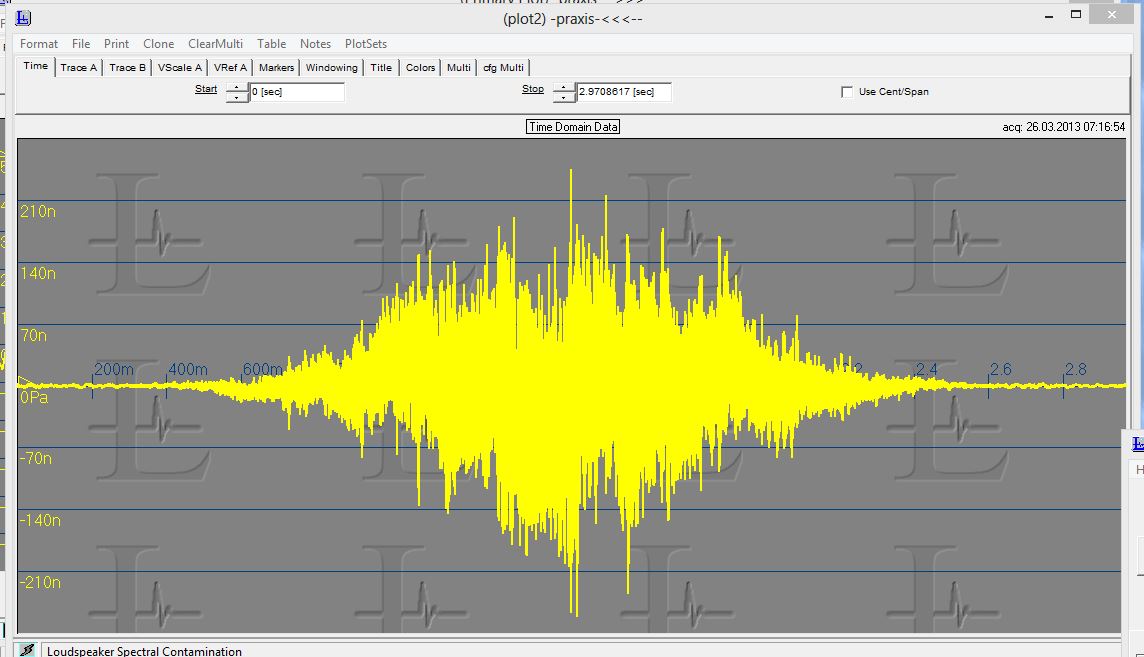Open the VRef A tab

click(x=231, y=67)
